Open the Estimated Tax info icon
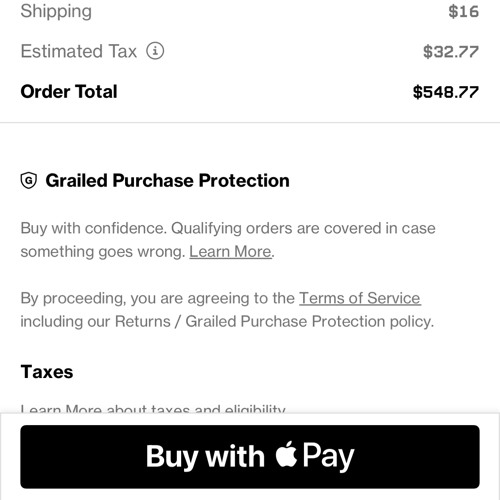 tap(155, 51)
